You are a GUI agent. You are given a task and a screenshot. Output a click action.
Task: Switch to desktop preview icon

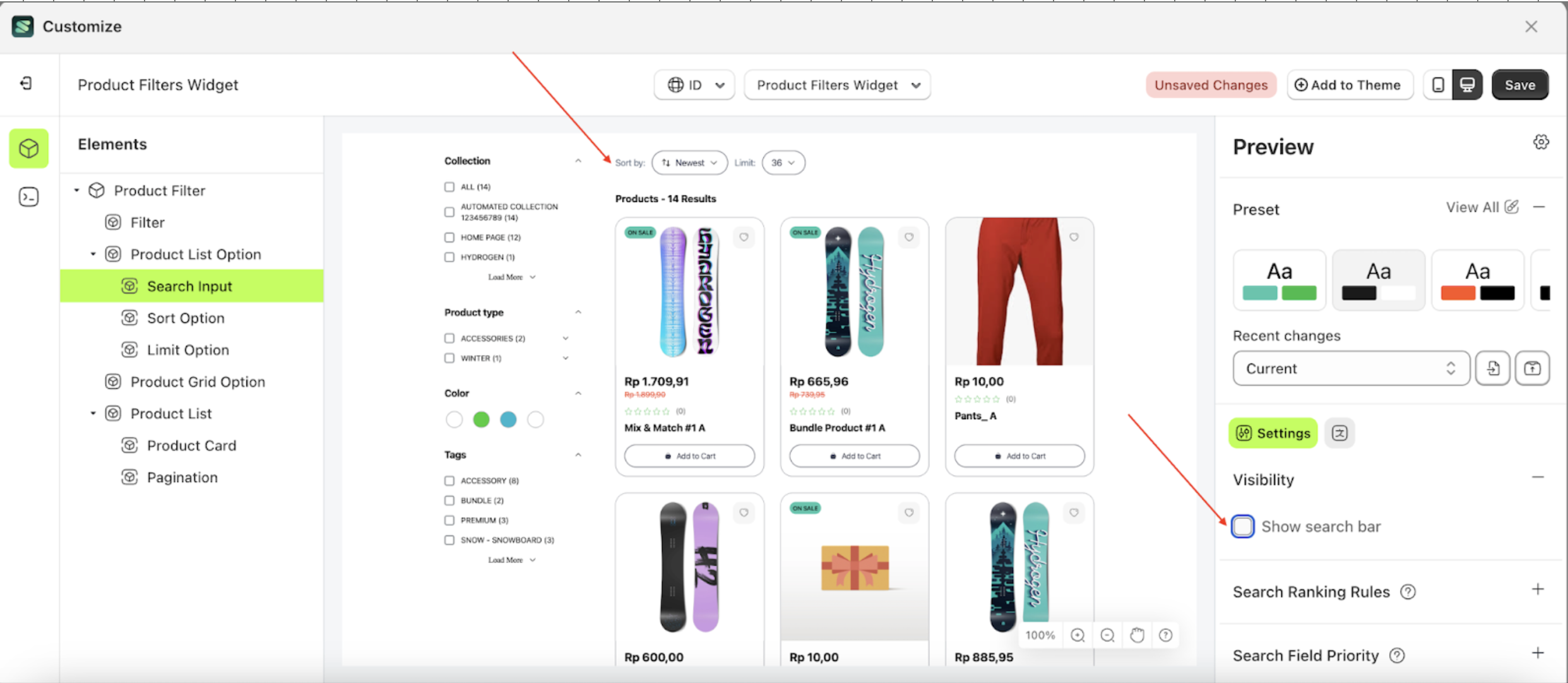[1468, 85]
